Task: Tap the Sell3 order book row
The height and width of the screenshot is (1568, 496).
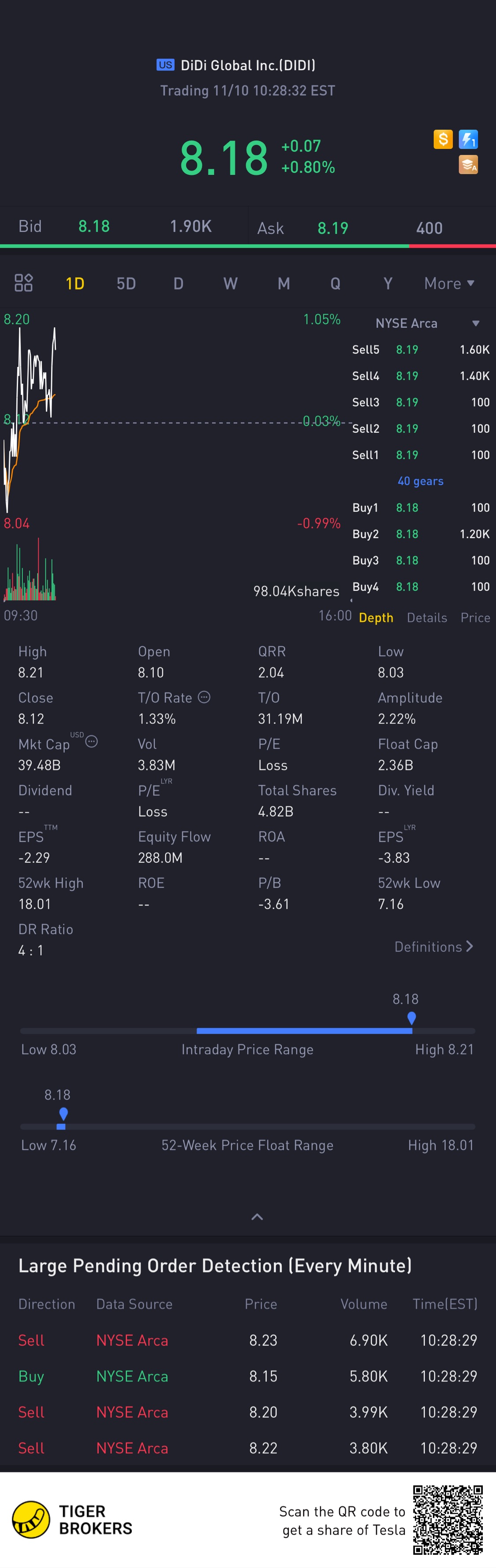Action: (x=421, y=402)
